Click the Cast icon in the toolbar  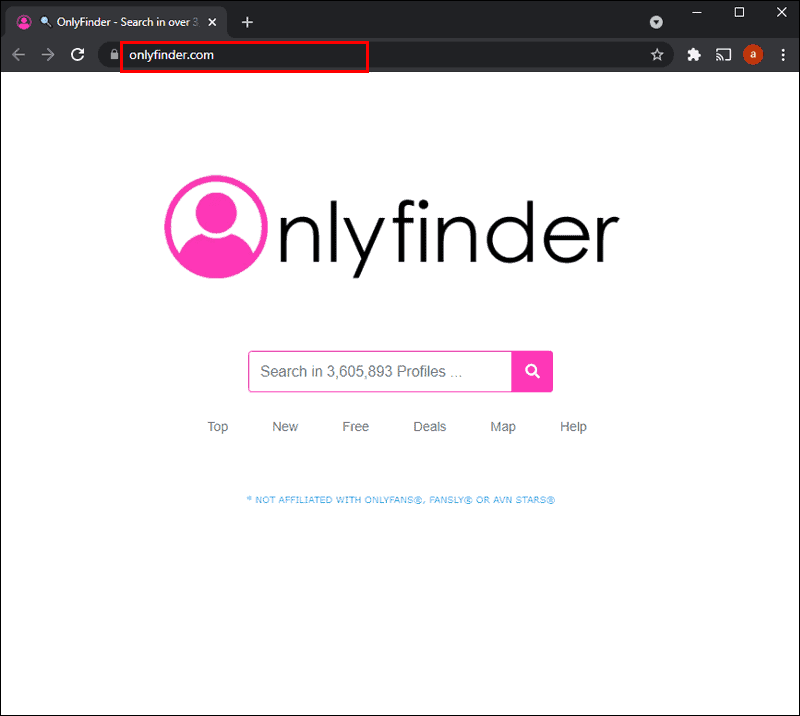(x=723, y=55)
